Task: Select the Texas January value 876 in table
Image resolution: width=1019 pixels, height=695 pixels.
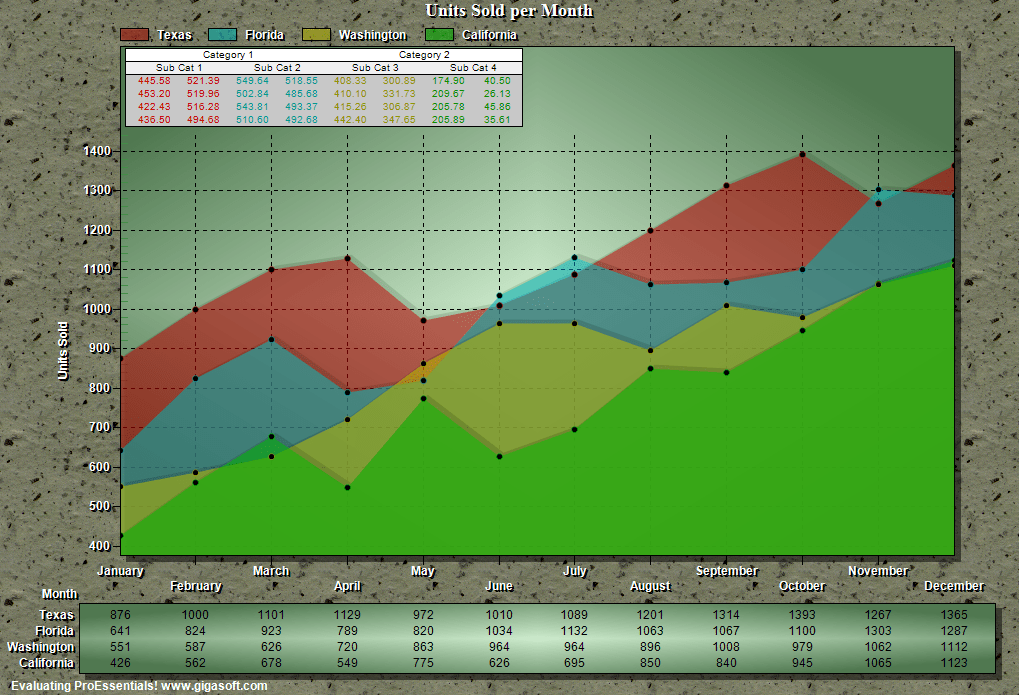Action: pos(120,615)
